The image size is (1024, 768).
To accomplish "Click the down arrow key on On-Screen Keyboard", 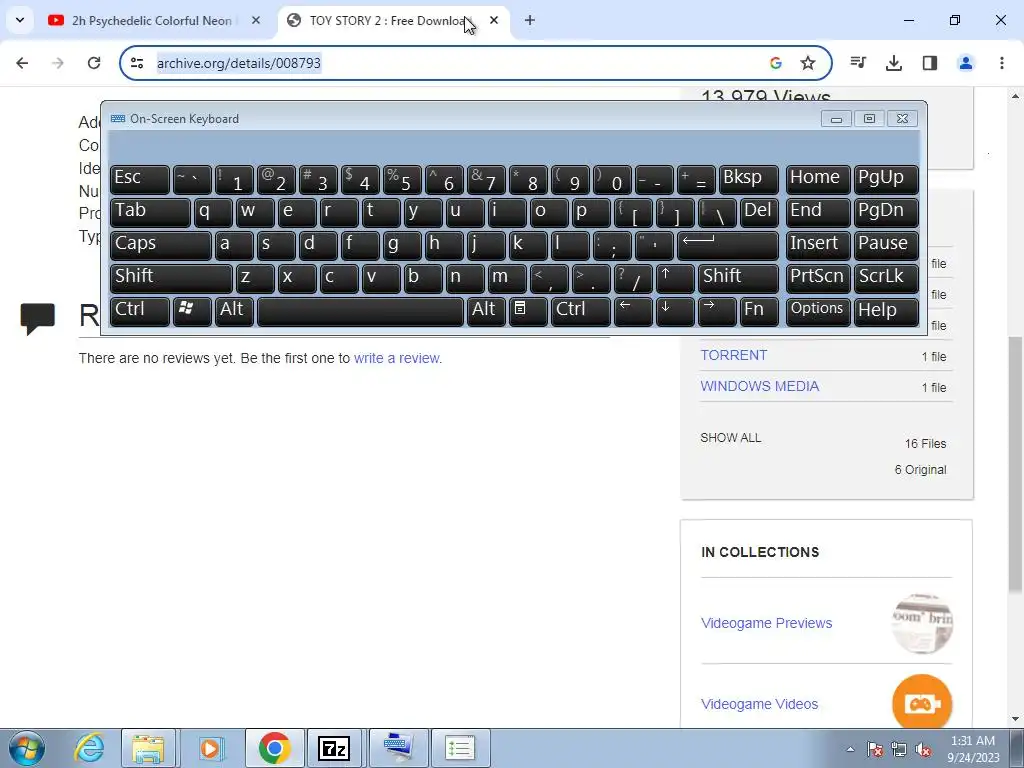I will coord(675,310).
